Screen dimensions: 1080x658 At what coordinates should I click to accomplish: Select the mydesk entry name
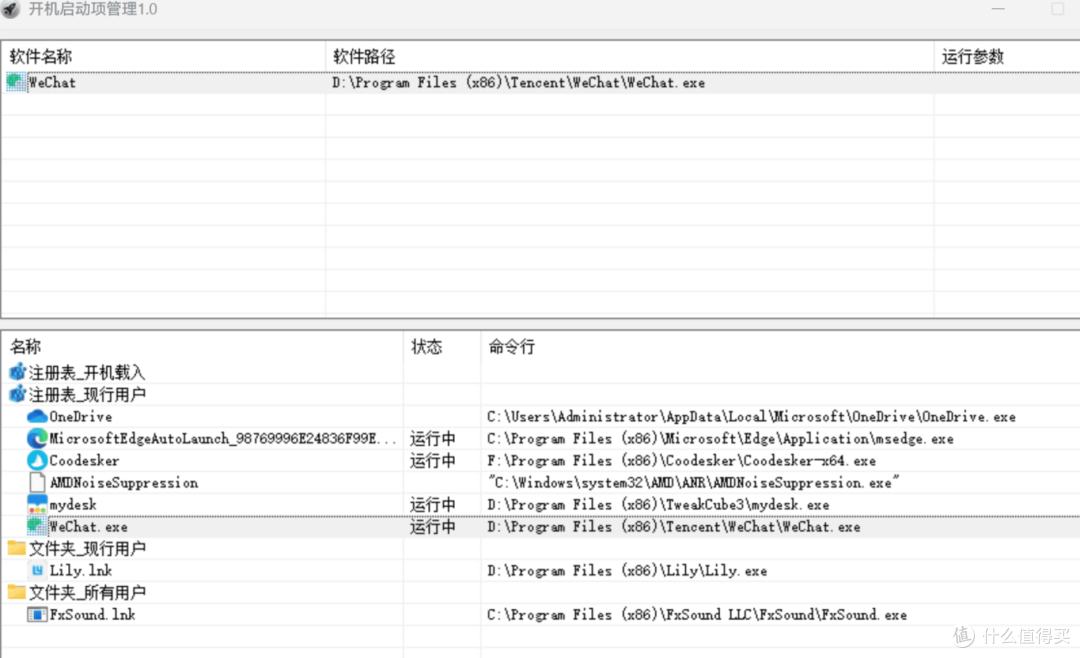73,505
